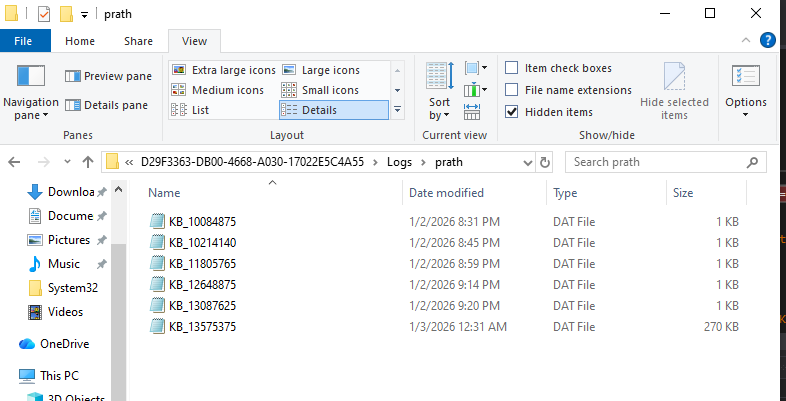Viewport: 786px width, 401px height.
Task: Open the Add columns dropdown icon
Action: [x=476, y=91]
